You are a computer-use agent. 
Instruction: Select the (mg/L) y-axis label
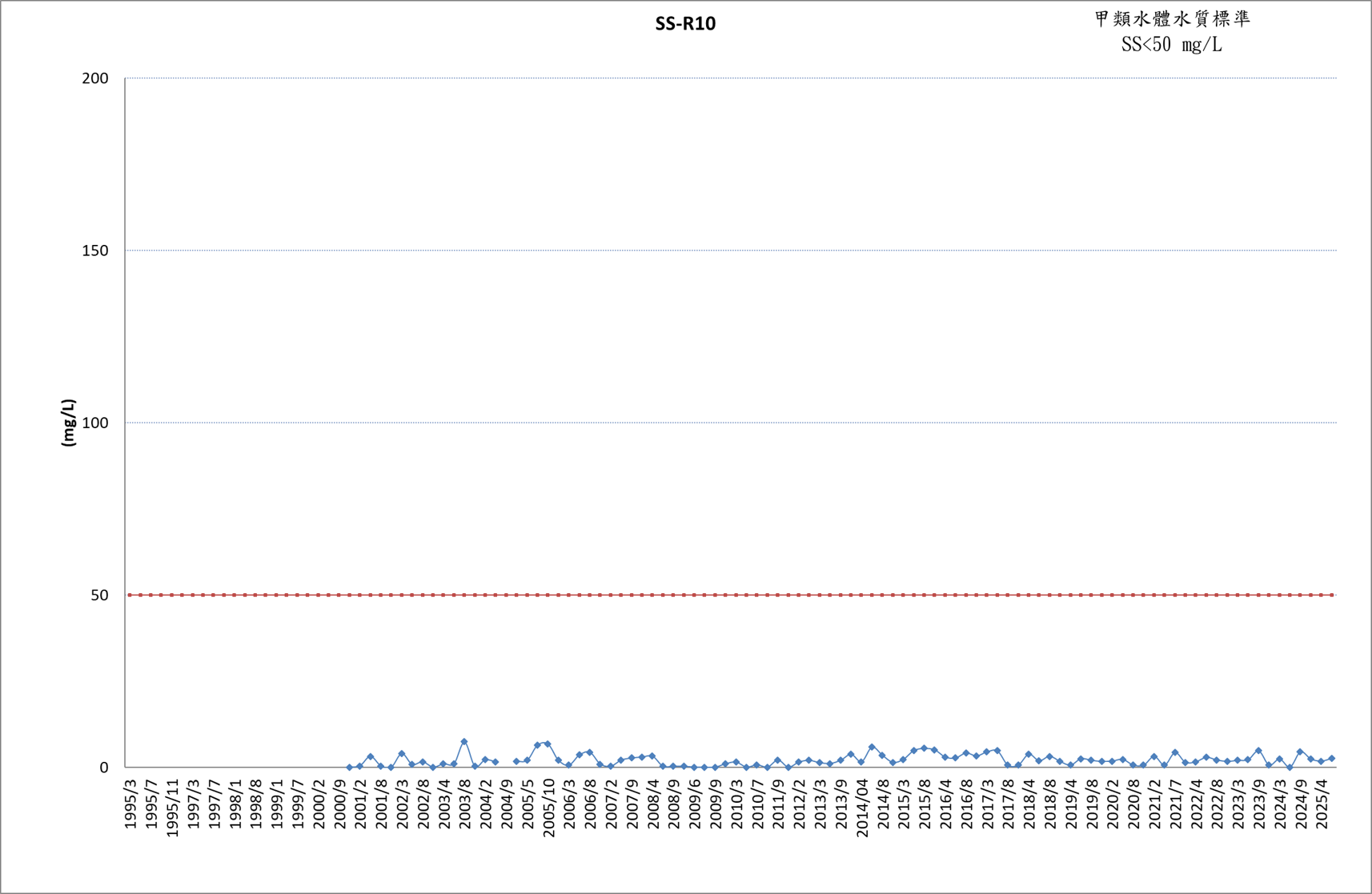[x=68, y=423]
